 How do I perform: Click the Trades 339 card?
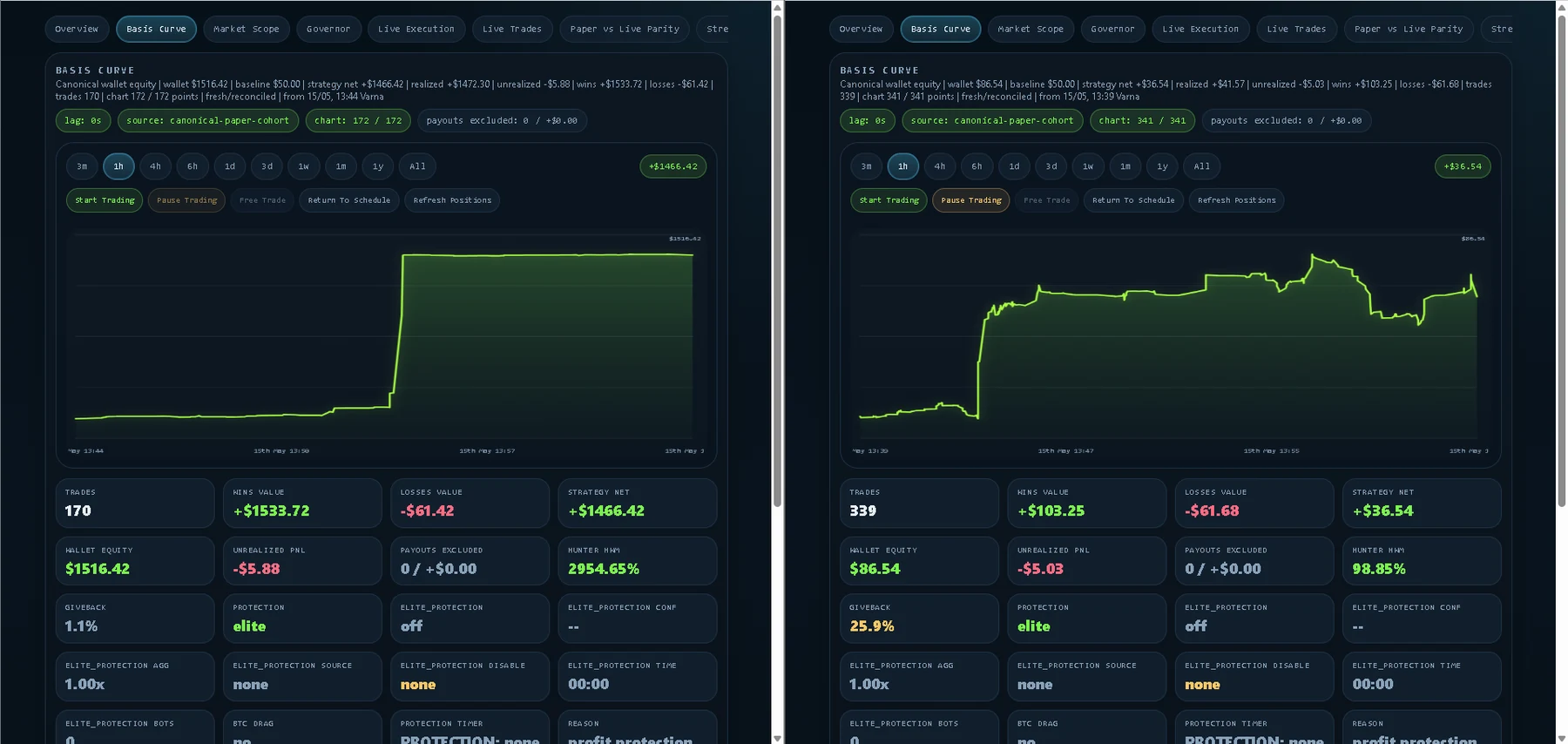pyautogui.click(x=919, y=503)
